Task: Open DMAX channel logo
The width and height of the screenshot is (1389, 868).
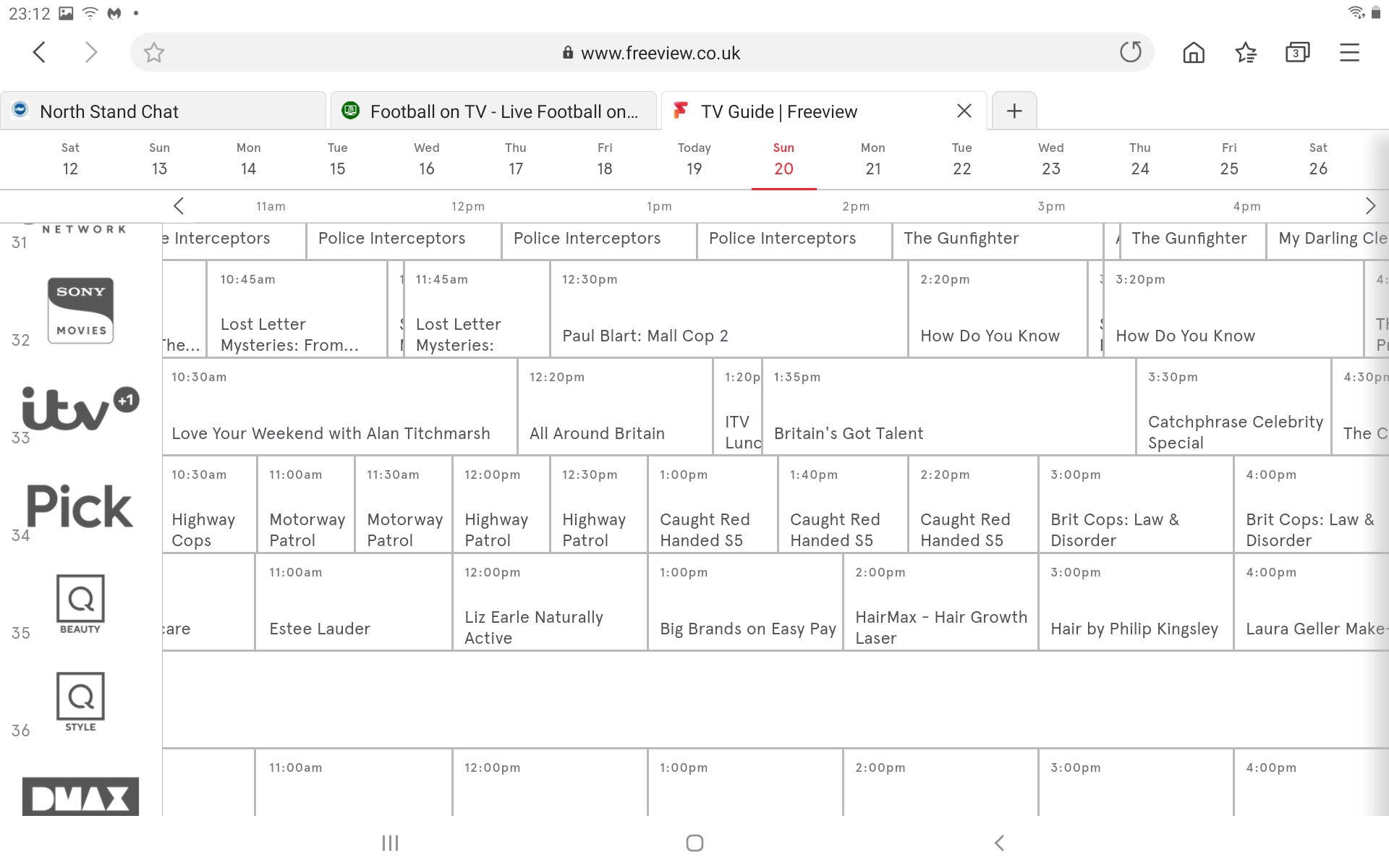Action: pos(80,796)
